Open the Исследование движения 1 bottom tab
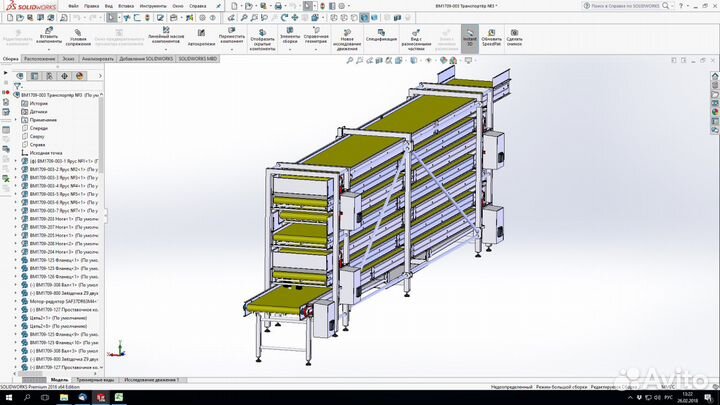The image size is (720, 405). (151, 380)
